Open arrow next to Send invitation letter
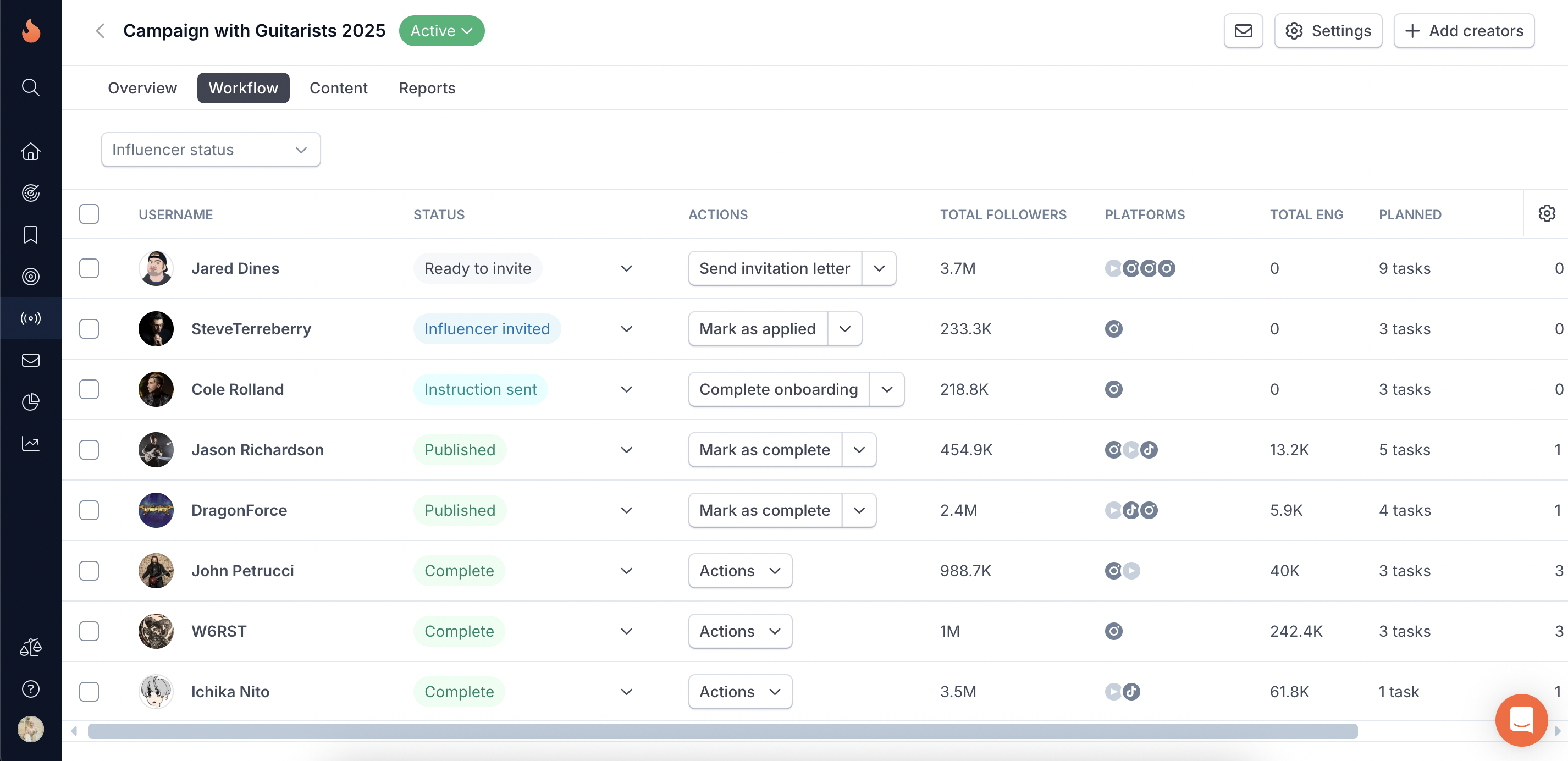 [x=879, y=268]
